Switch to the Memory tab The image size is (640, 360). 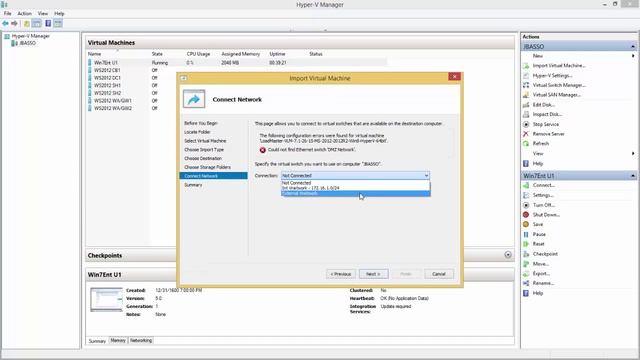click(118, 340)
